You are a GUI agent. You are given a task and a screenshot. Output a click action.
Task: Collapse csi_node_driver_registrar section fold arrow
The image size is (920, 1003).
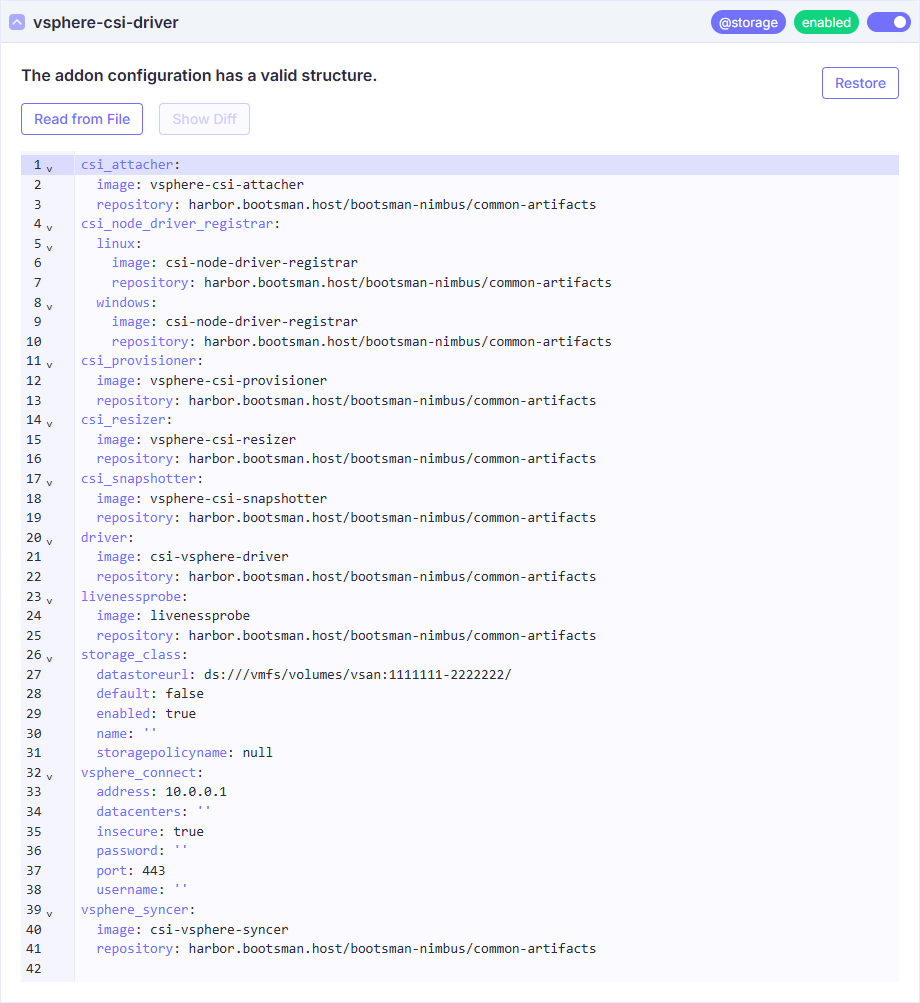(49, 227)
